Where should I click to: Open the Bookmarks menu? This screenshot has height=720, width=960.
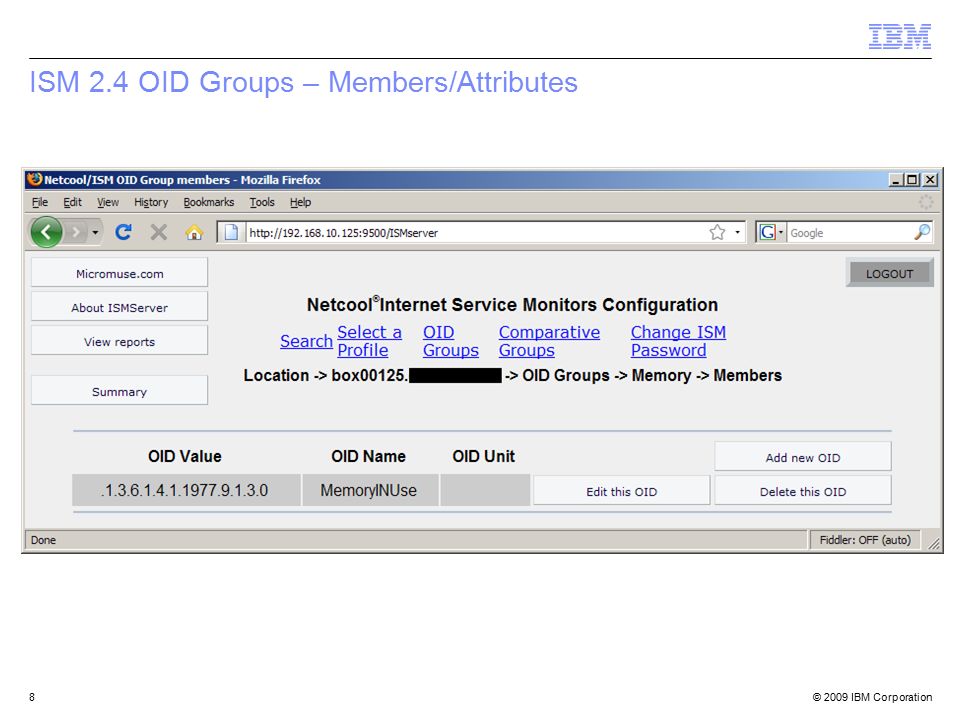pos(209,202)
